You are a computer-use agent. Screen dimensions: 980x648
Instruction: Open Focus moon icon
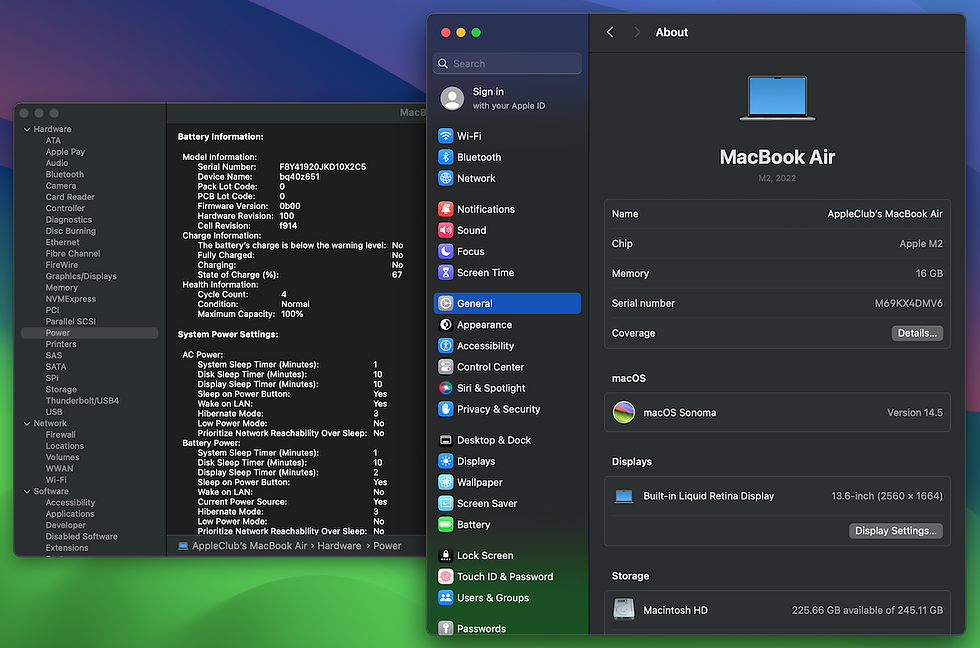445,251
